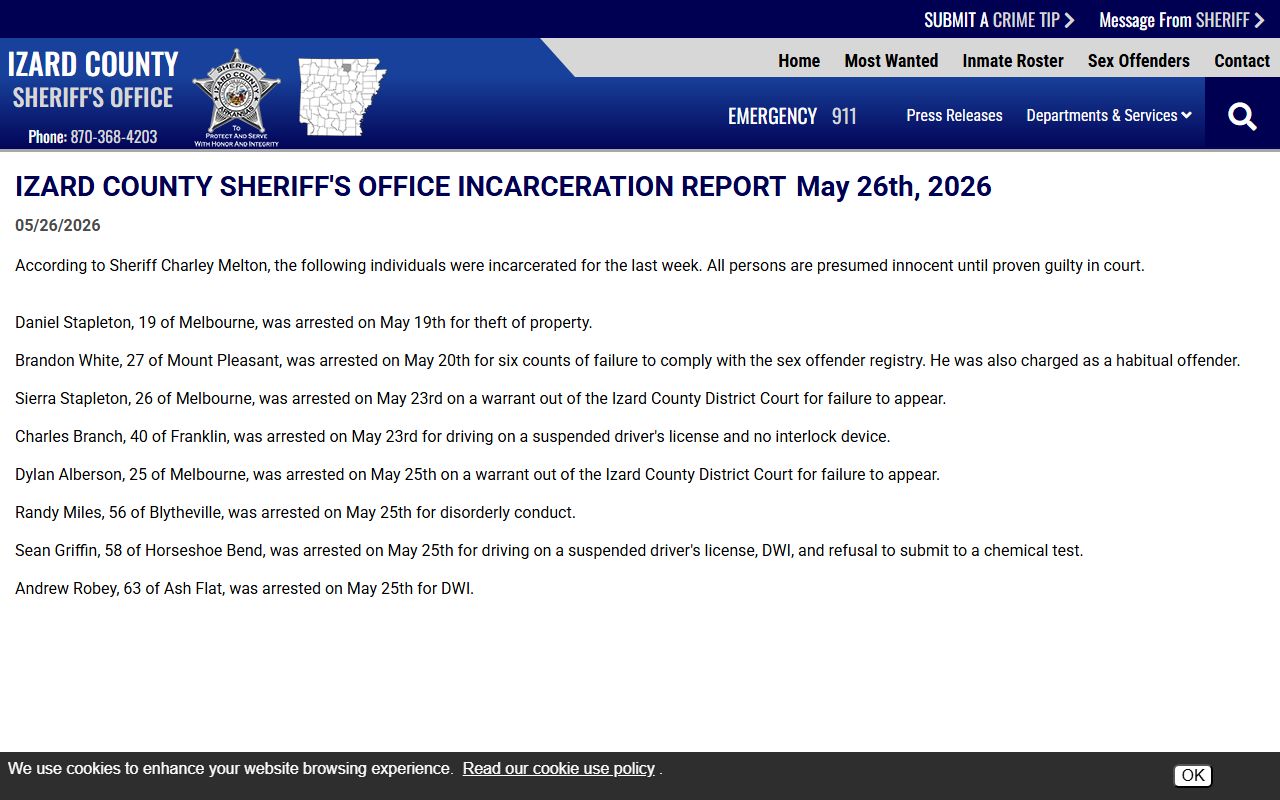1280x800 pixels.
Task: Go to the Home page
Action: 799,61
